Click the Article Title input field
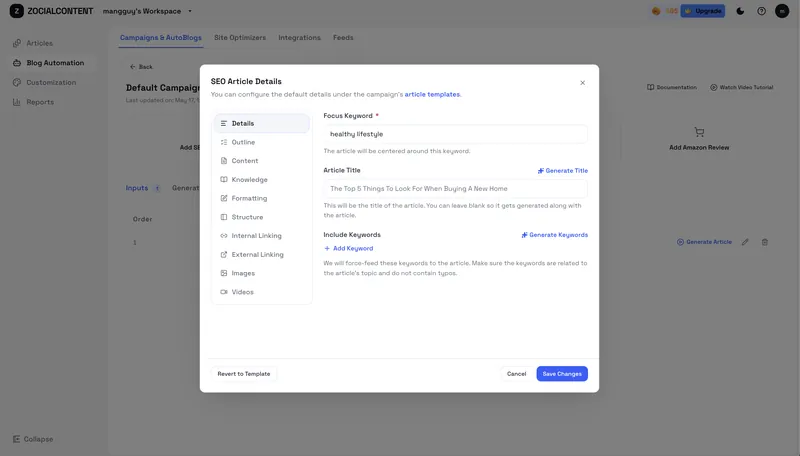This screenshot has height=456, width=800. (x=455, y=189)
